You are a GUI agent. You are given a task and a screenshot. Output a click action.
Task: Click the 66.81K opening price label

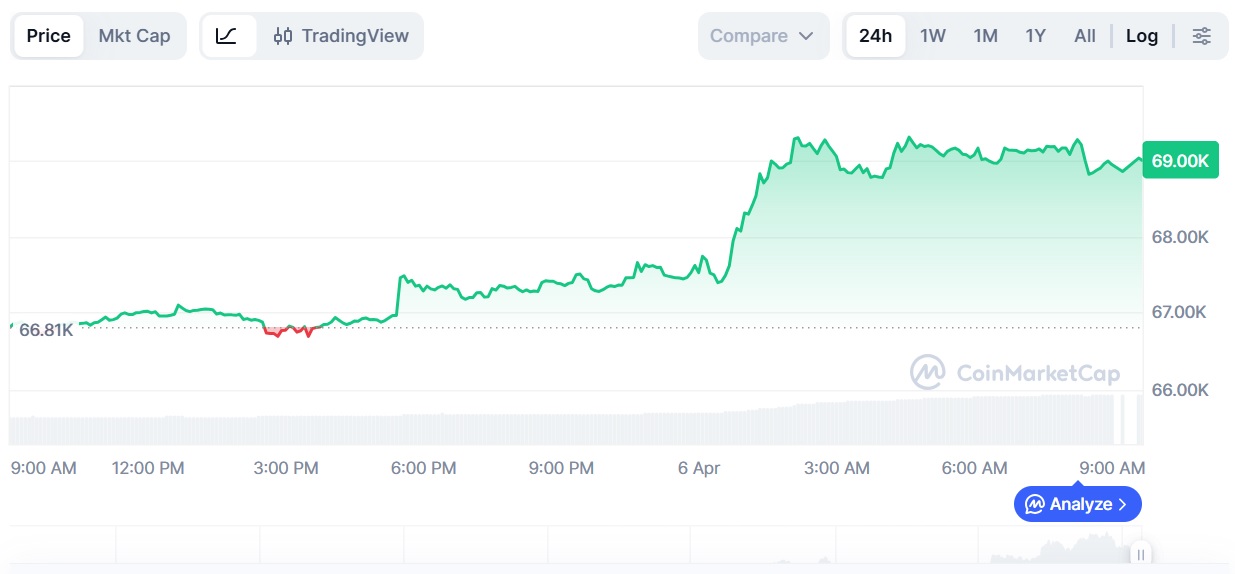(x=46, y=329)
